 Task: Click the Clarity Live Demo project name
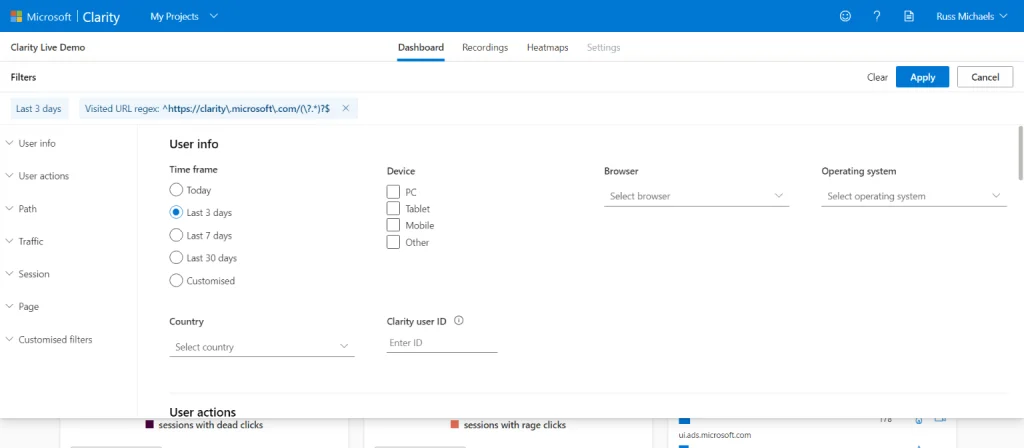pyautogui.click(x=48, y=48)
